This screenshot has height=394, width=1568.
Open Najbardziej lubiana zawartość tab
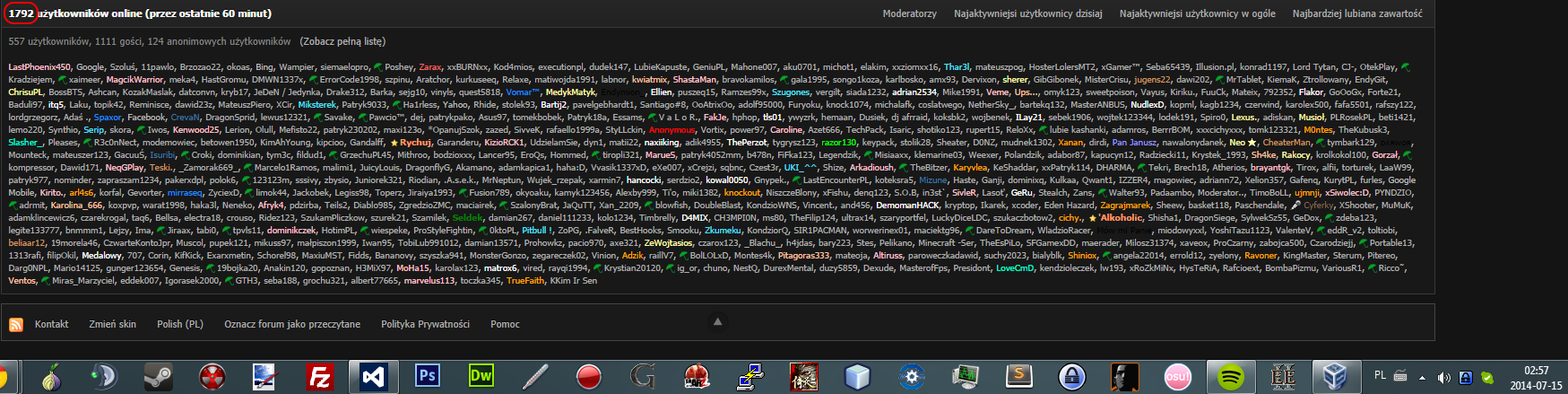coord(1357,13)
